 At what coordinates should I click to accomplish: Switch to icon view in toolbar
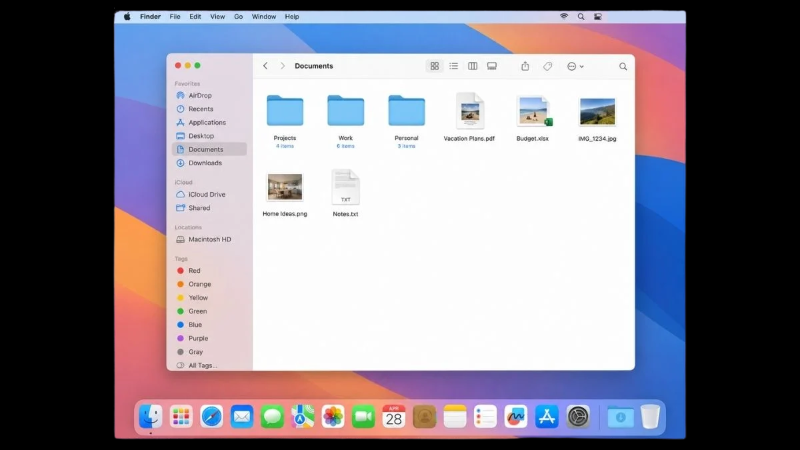[434, 66]
